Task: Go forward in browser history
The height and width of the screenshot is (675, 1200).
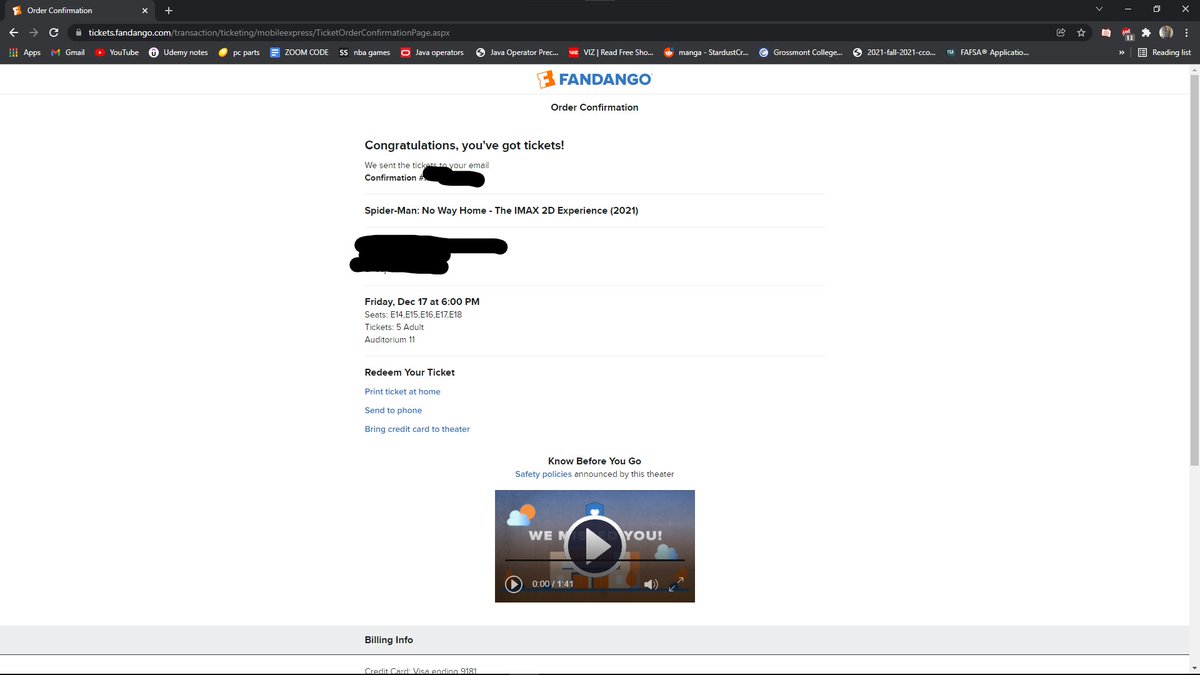Action: pos(34,32)
